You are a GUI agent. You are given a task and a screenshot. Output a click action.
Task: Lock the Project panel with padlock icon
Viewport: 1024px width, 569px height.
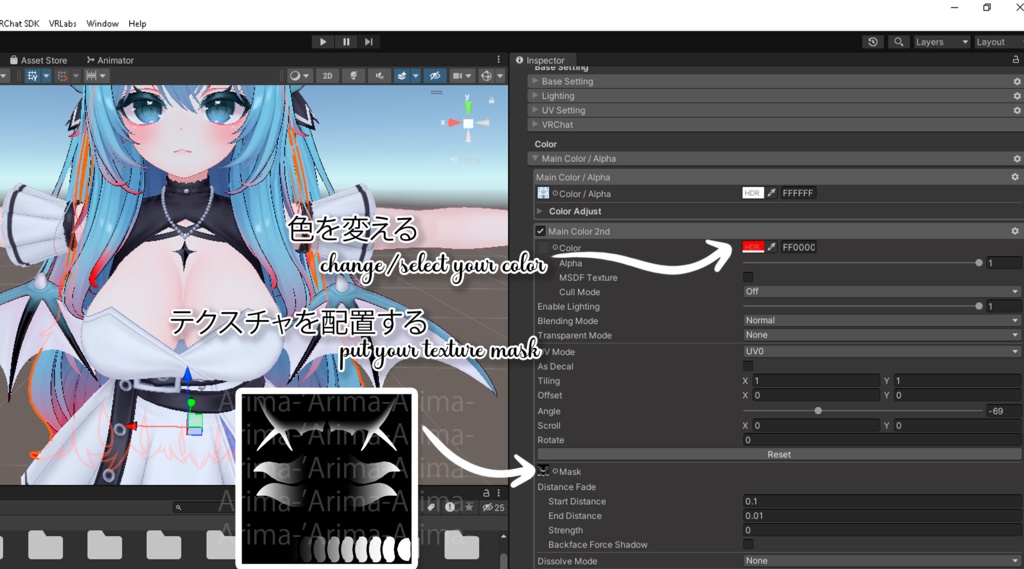[x=486, y=493]
